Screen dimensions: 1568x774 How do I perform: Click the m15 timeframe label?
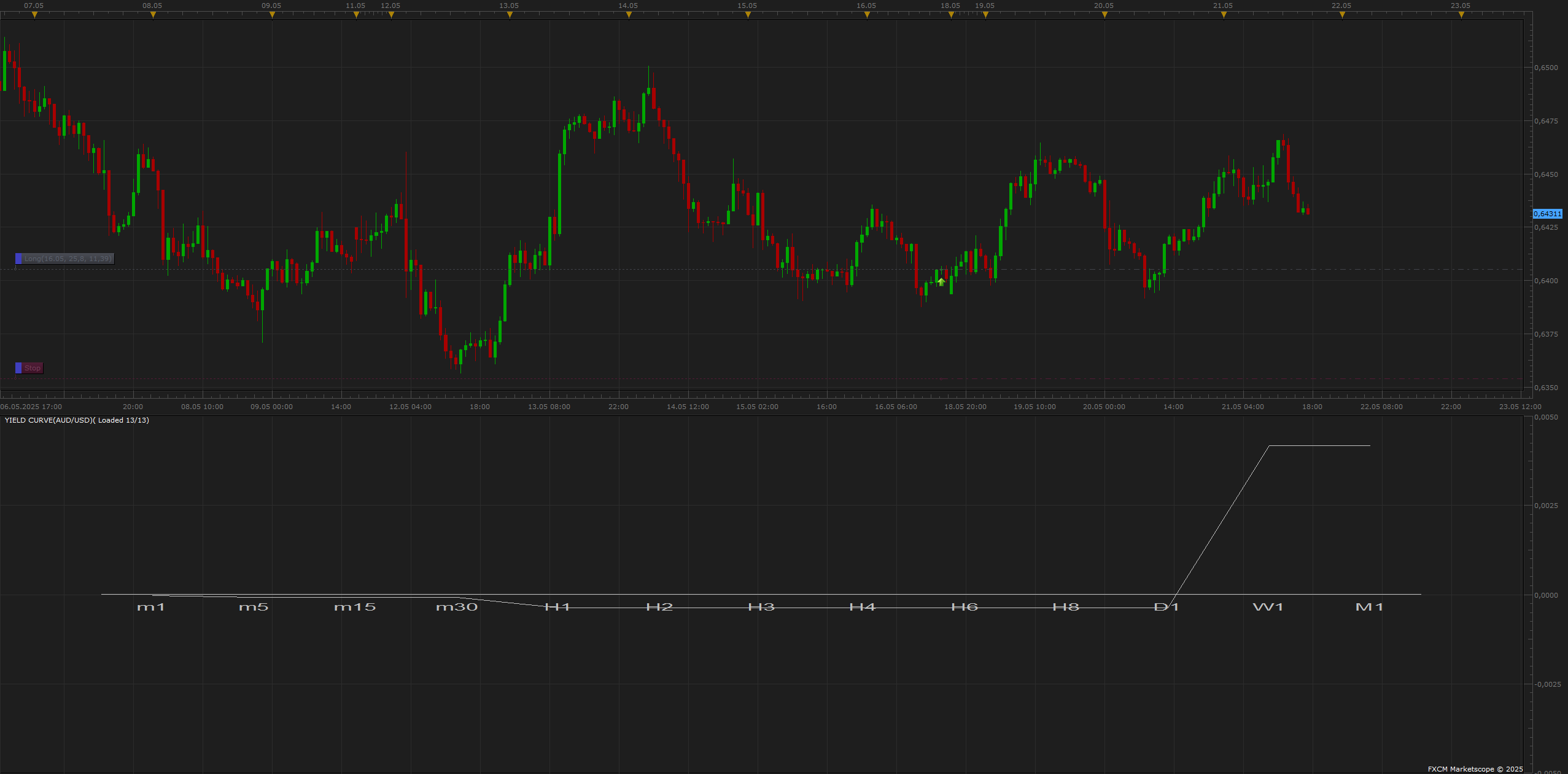click(x=355, y=607)
